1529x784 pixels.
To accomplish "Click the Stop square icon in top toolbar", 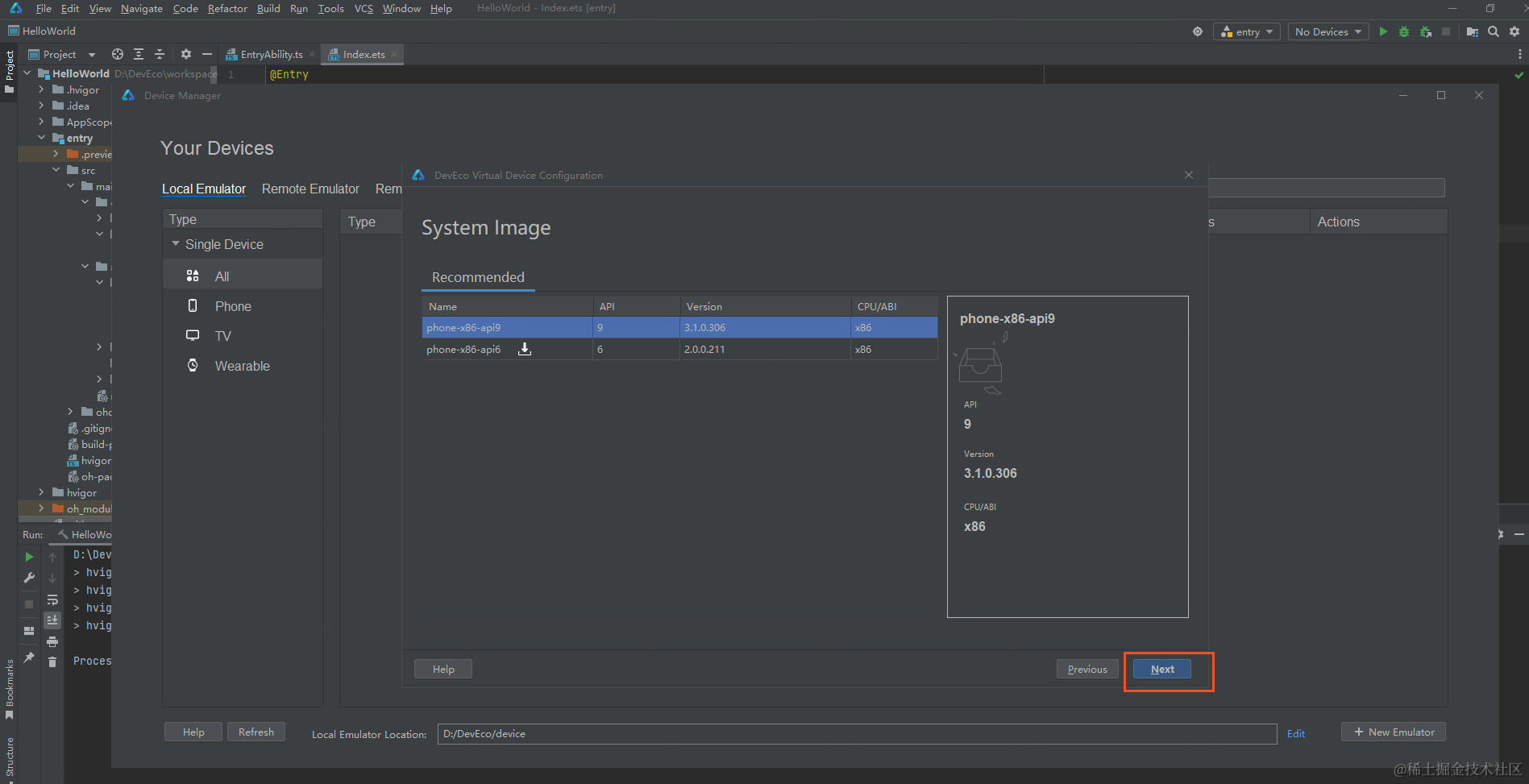I will pos(1446,31).
